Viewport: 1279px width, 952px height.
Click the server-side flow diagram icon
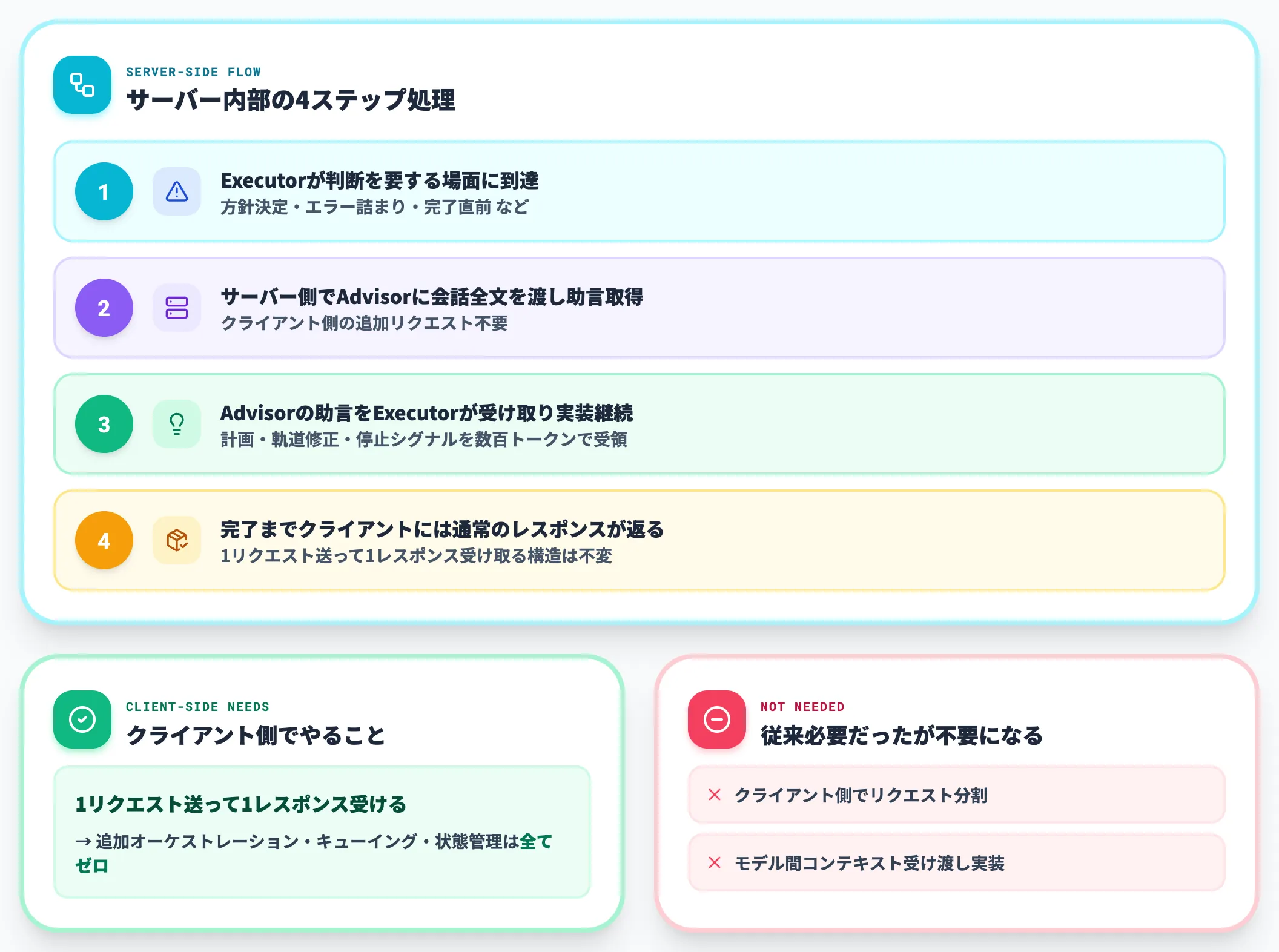tap(82, 85)
